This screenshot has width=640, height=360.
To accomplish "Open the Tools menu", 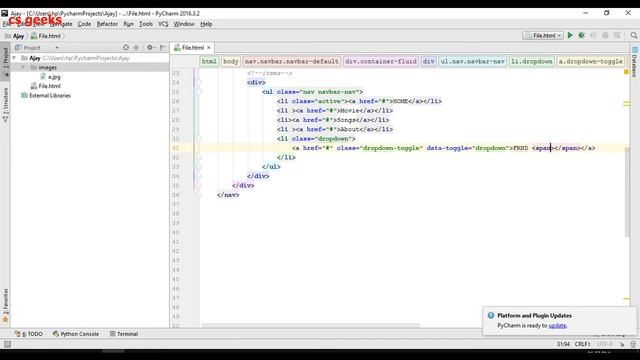I will tap(146, 24).
